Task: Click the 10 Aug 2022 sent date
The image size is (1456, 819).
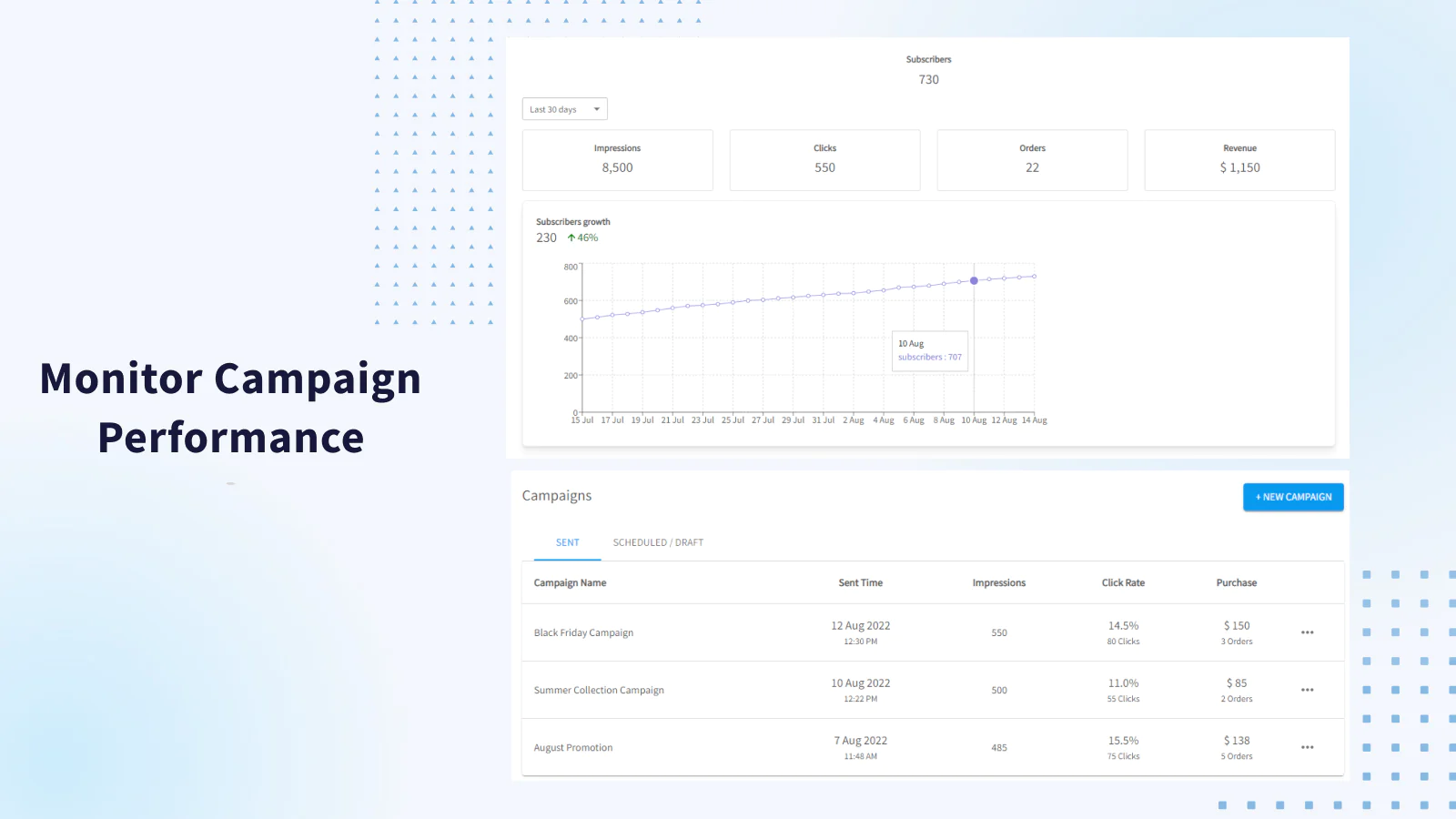Action: coord(861,682)
